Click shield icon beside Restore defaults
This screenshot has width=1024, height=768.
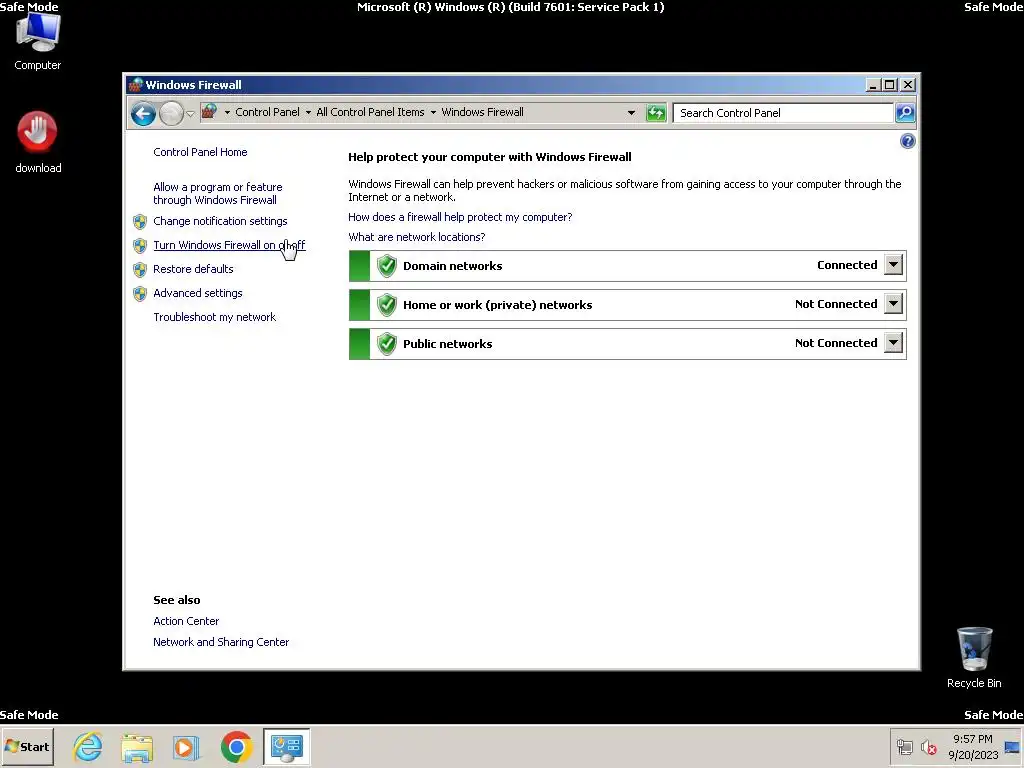140,270
